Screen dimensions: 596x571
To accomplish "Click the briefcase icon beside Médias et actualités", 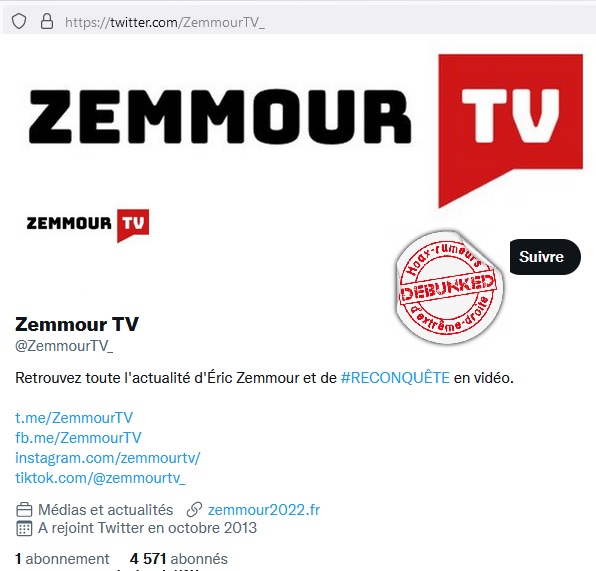I will click(x=24, y=510).
